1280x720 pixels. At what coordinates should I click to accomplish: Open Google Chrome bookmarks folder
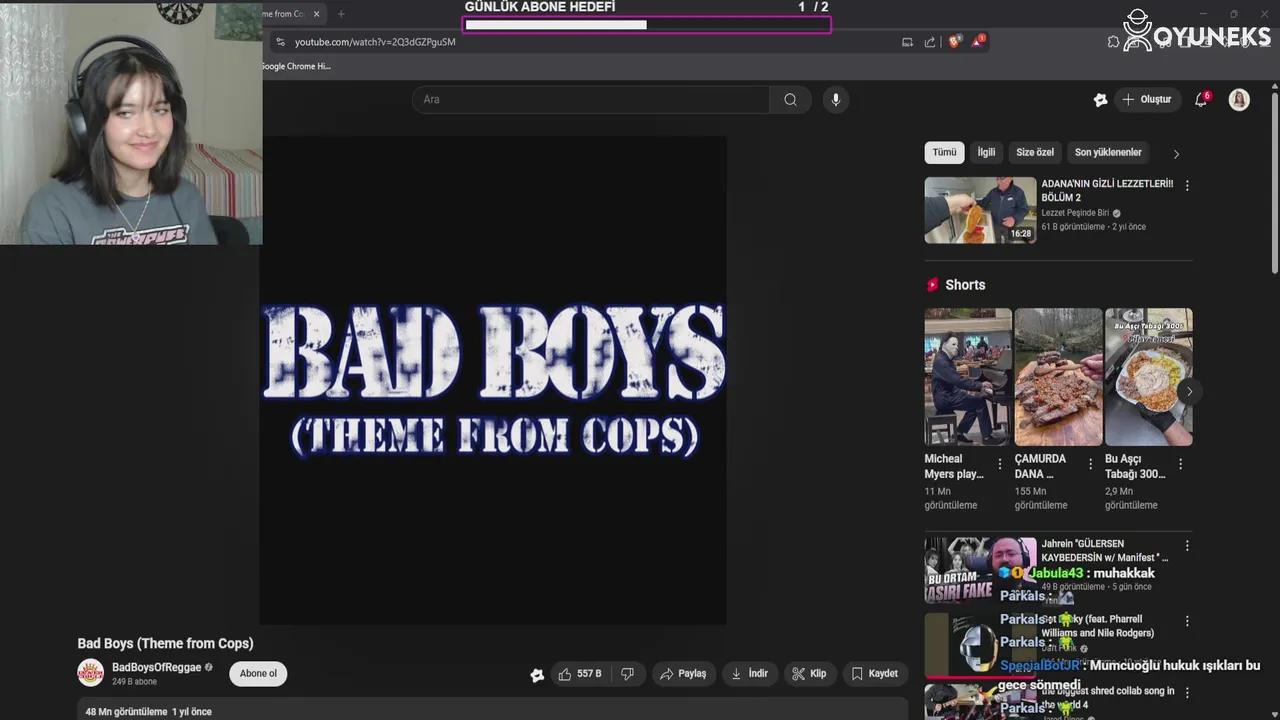(x=296, y=66)
